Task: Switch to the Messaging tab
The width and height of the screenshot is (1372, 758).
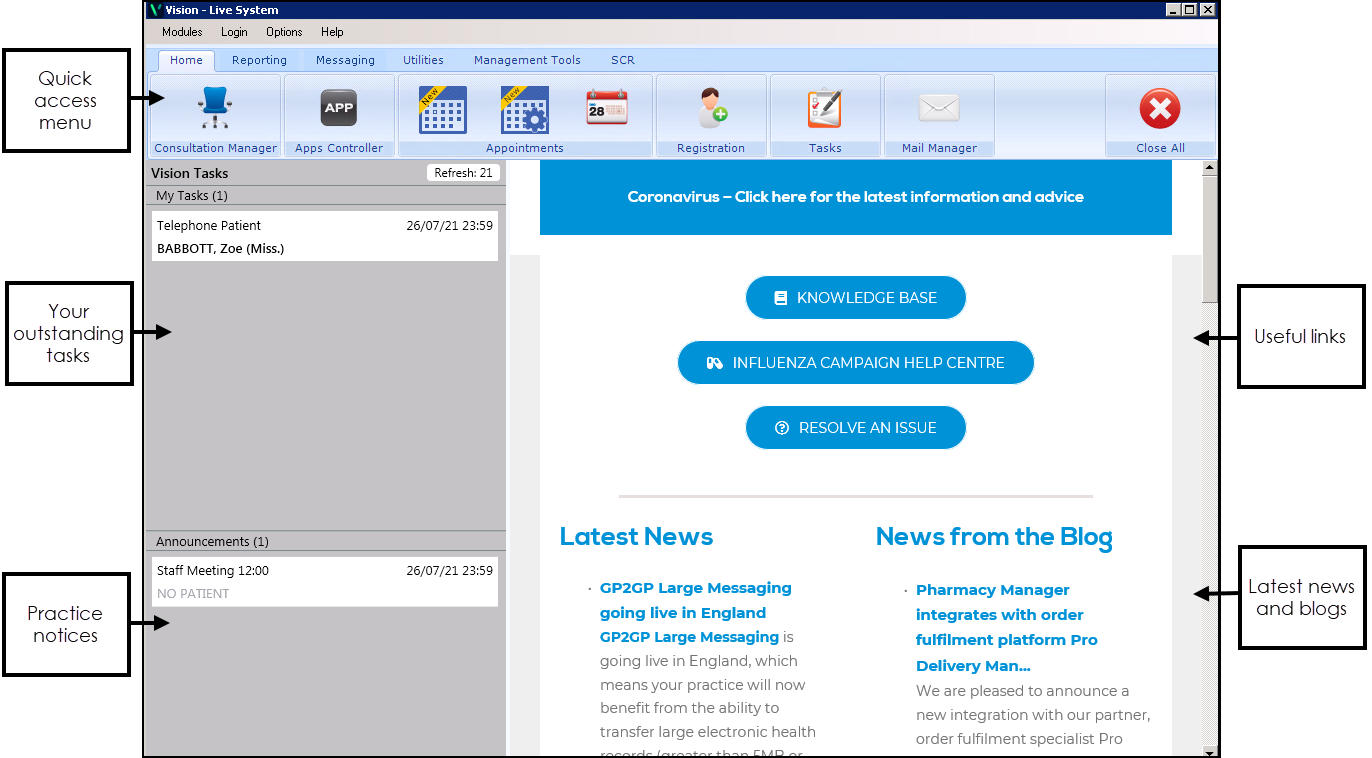Action: pyautogui.click(x=345, y=60)
